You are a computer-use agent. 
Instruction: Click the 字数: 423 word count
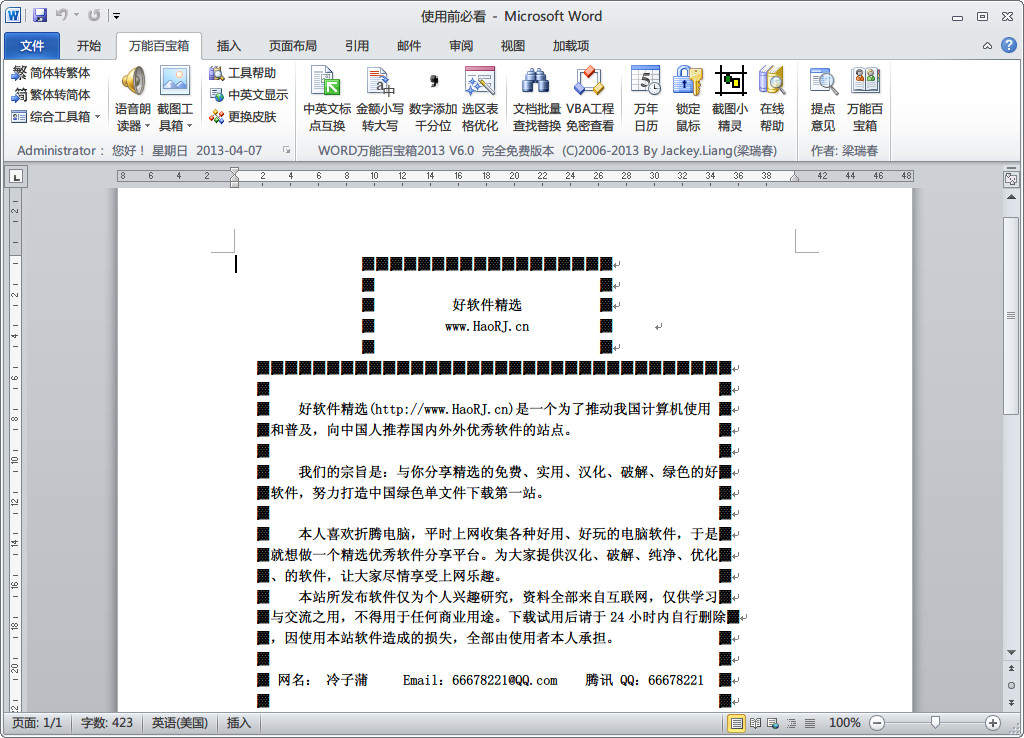[x=106, y=723]
